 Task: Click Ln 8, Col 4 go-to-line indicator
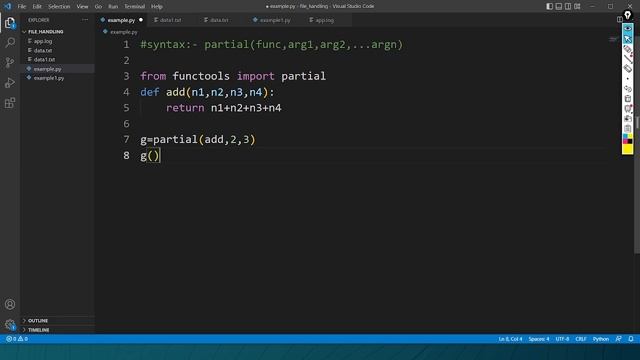click(510, 339)
